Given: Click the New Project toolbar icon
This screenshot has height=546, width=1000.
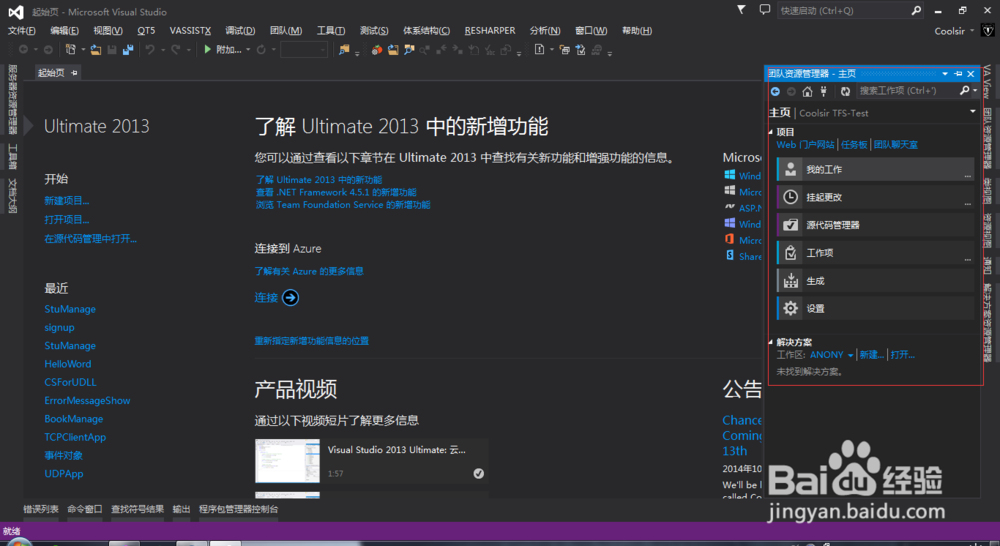Looking at the screenshot, I should pyautogui.click(x=70, y=49).
